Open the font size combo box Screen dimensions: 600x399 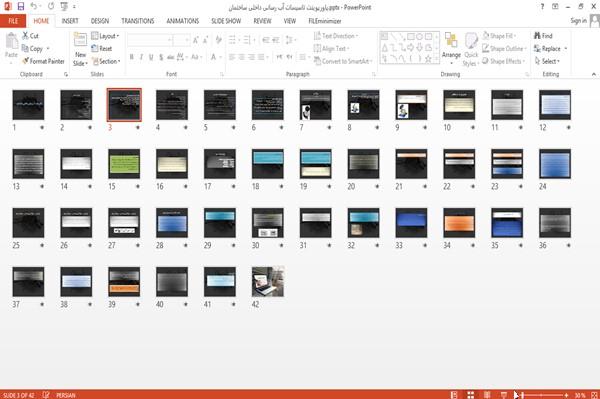pyautogui.click(x=181, y=40)
